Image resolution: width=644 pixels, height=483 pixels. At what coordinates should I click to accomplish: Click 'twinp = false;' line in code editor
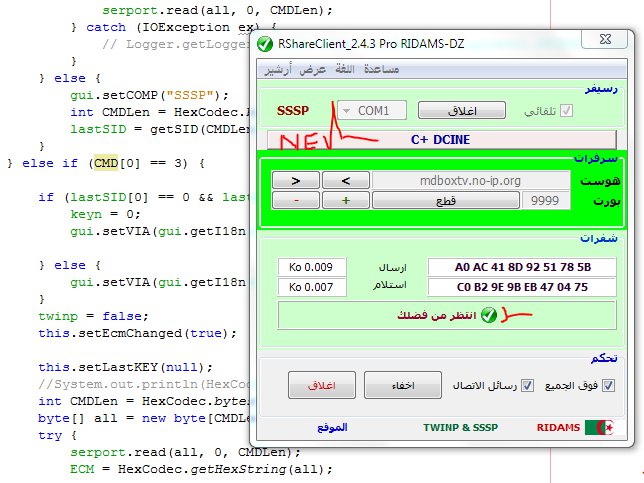93,316
